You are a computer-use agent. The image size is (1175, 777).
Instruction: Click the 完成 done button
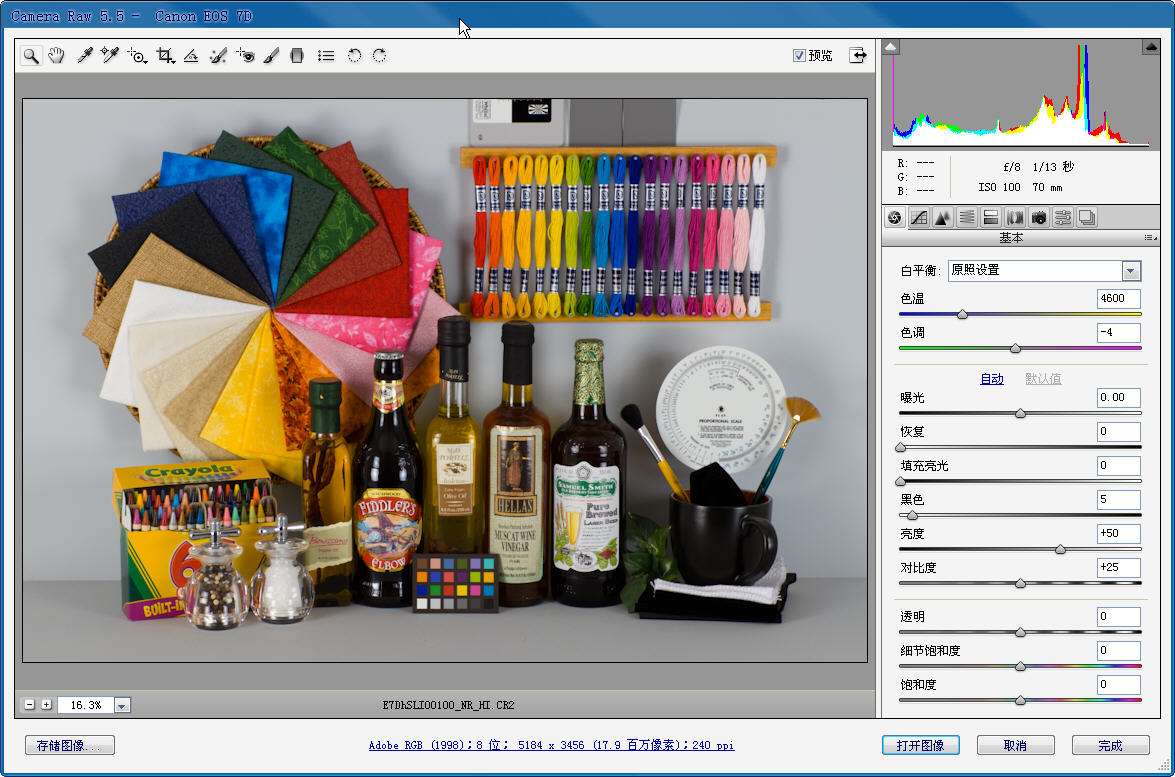[x=1111, y=745]
